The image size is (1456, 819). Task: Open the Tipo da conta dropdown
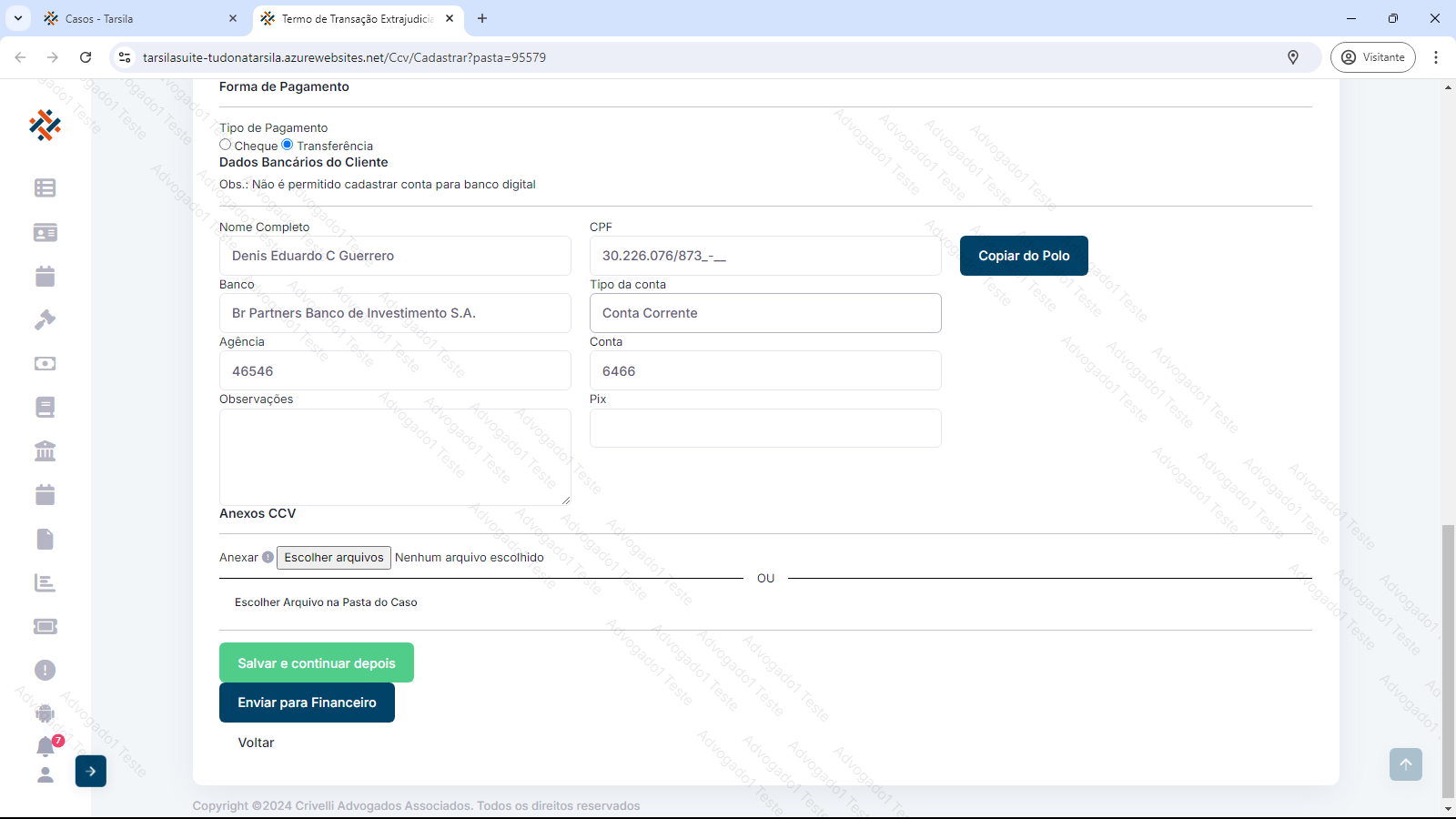[764, 313]
